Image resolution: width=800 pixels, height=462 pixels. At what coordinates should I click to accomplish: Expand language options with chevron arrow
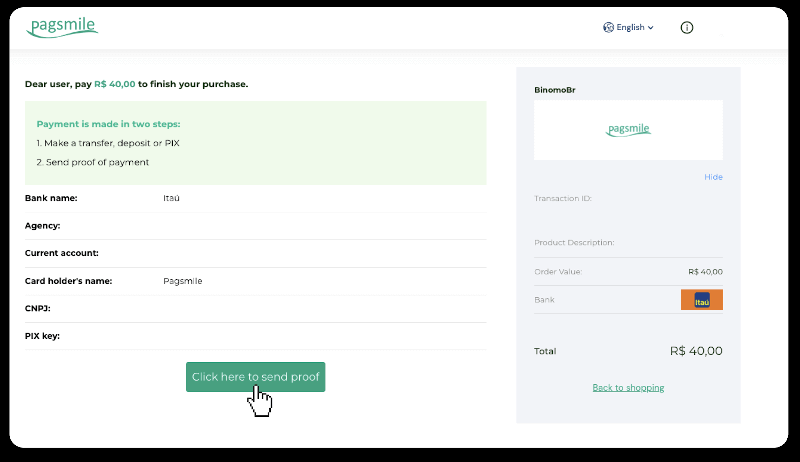[x=651, y=28]
